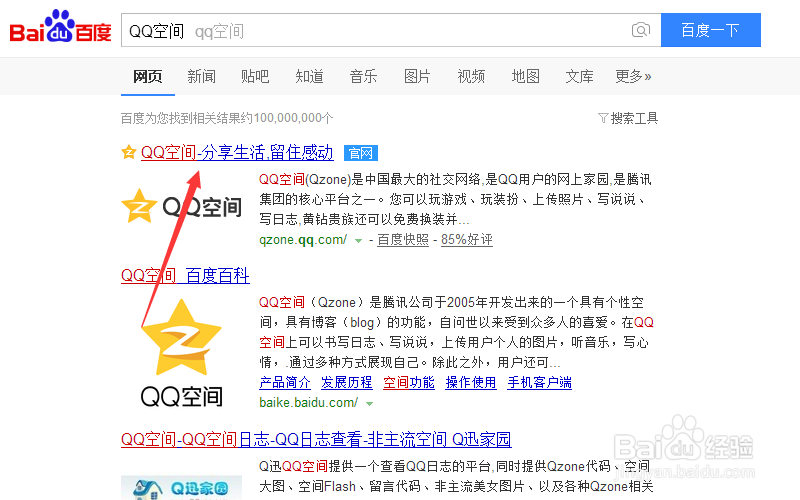Open the QQ空间_百度百科 result link
The width and height of the screenshot is (800, 500).
(x=185, y=276)
